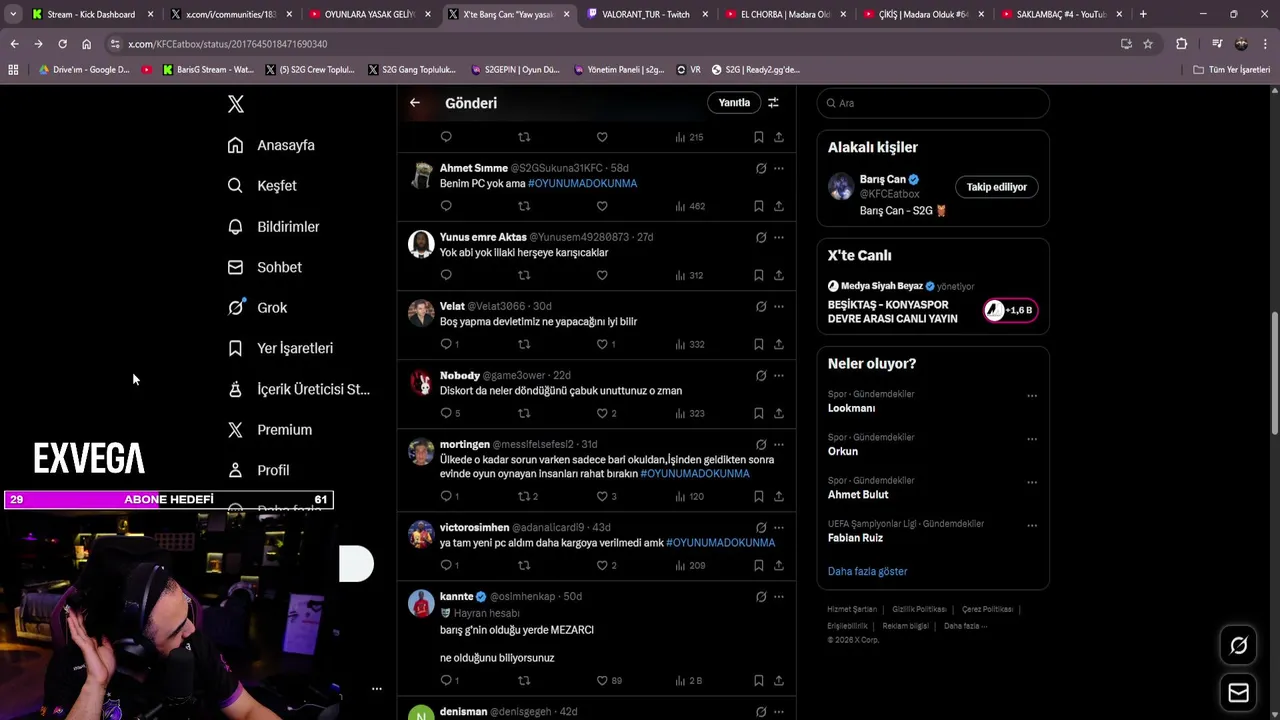Open more options for Orkun trend
Image resolution: width=1280 pixels, height=720 pixels.
click(x=1032, y=439)
